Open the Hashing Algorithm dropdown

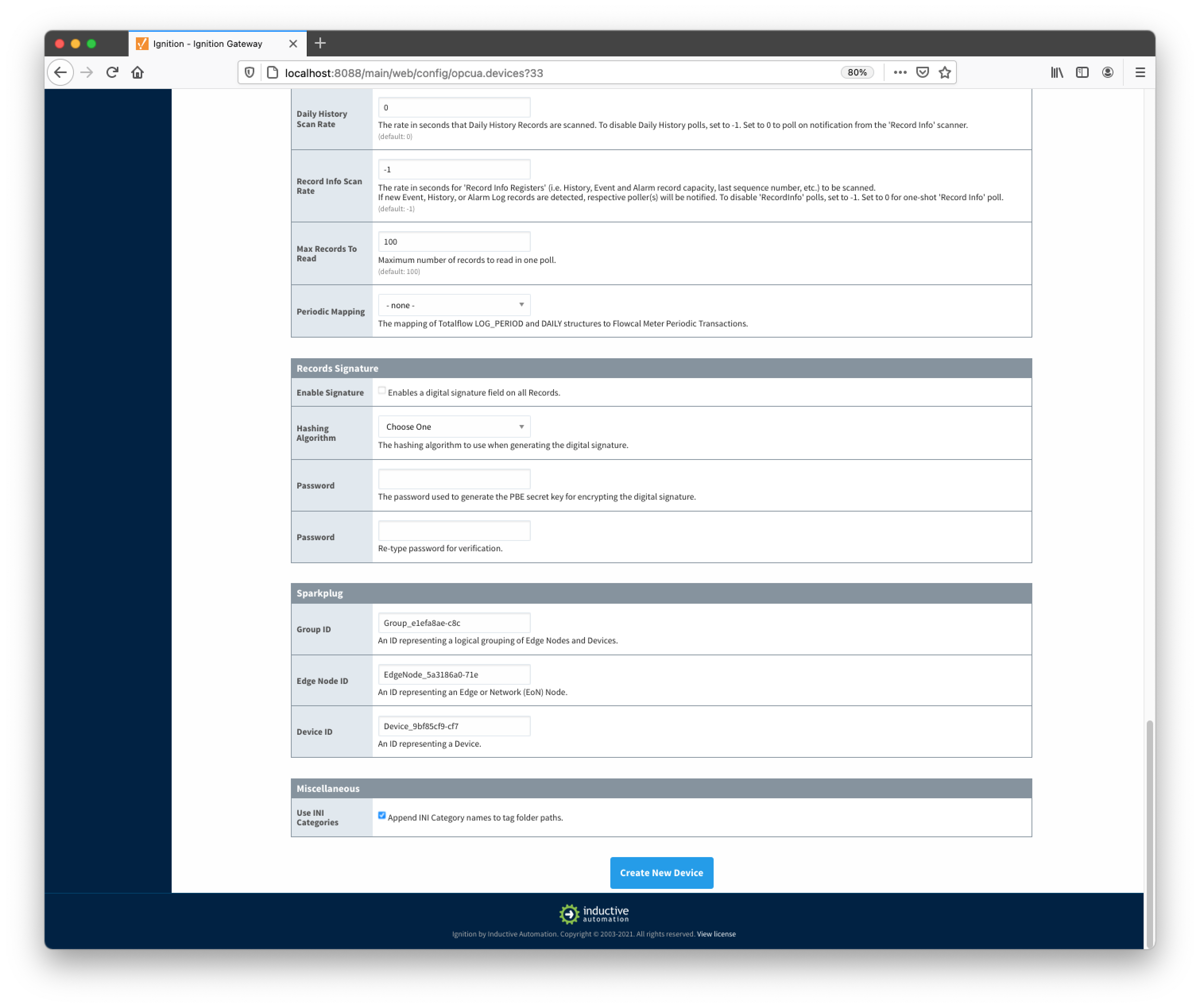(454, 427)
